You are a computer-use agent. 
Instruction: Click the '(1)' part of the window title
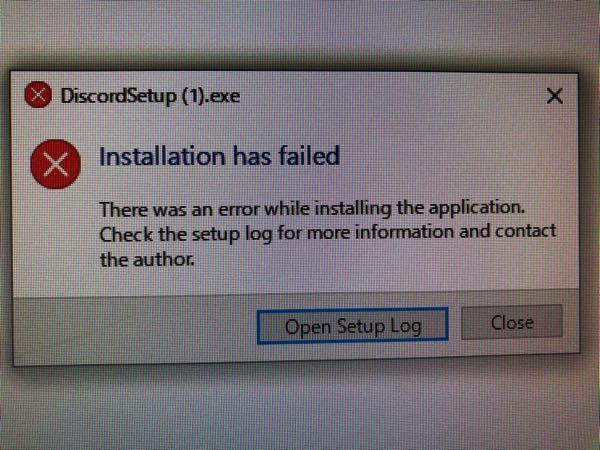pyautogui.click(x=194, y=96)
